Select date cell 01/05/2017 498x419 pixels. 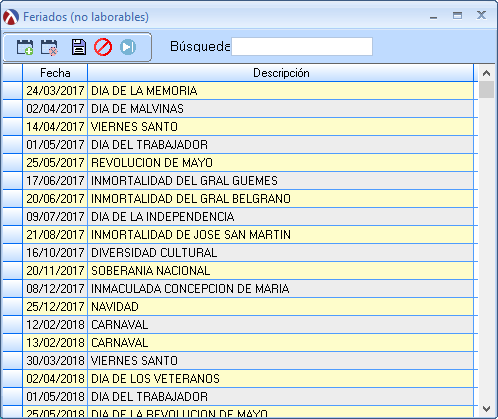(x=55, y=145)
